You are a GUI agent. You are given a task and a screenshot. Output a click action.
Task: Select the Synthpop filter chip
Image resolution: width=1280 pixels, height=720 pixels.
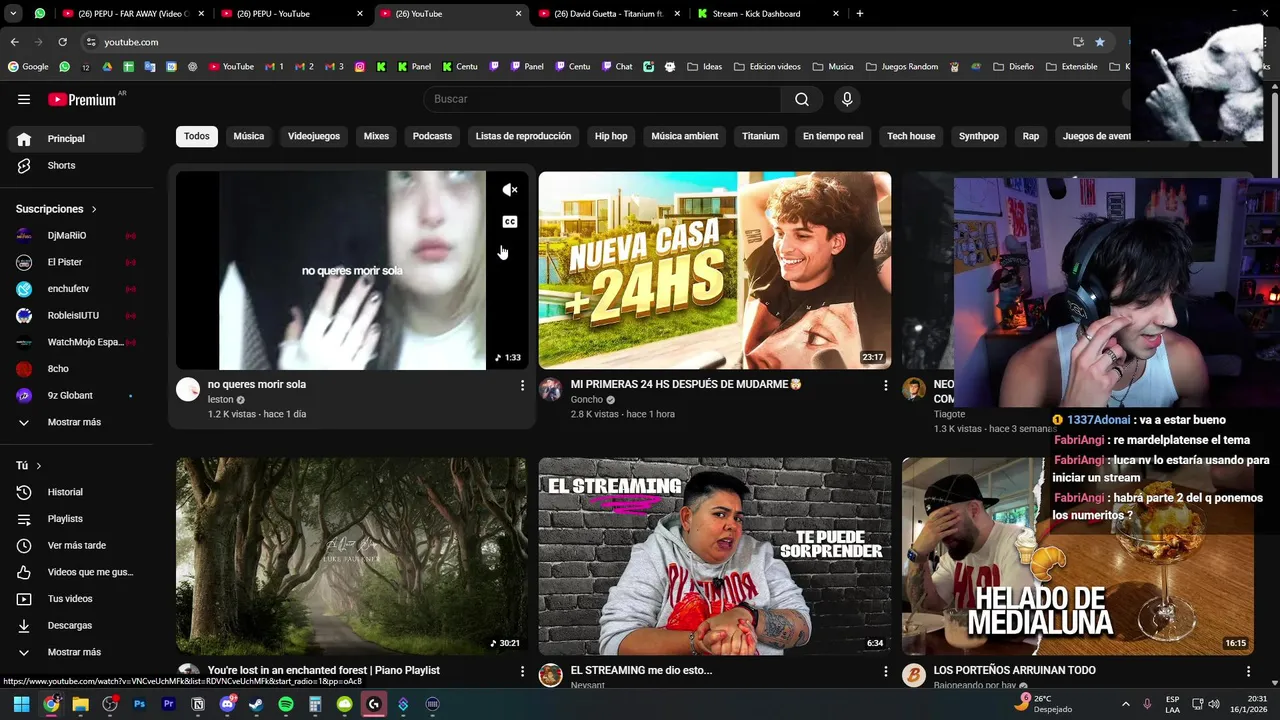pyautogui.click(x=979, y=136)
